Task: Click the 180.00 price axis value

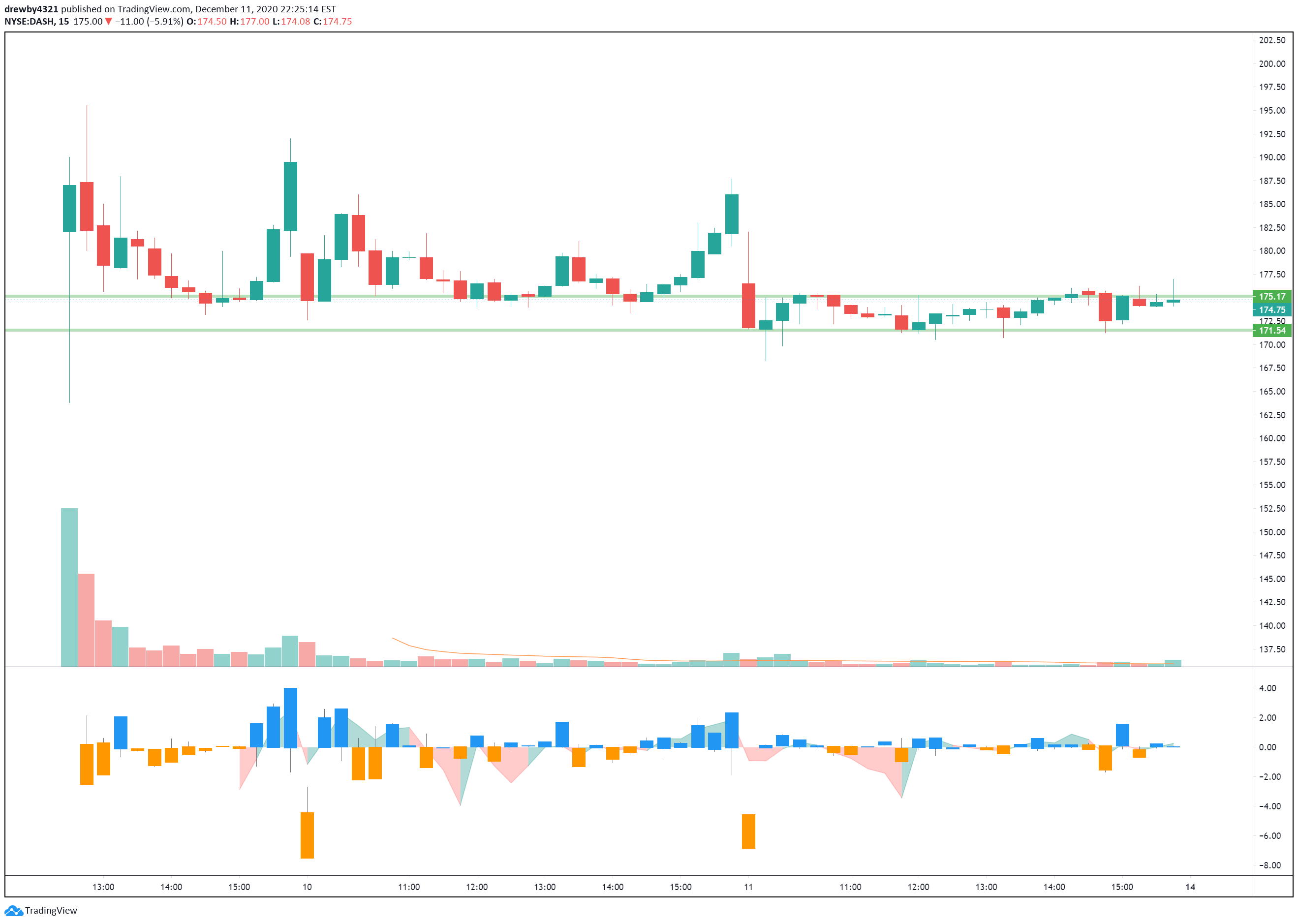Action: tap(1272, 251)
